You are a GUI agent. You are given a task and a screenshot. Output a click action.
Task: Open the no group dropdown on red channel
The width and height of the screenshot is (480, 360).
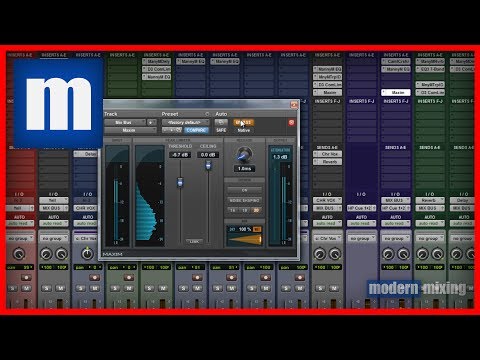coord(20,238)
